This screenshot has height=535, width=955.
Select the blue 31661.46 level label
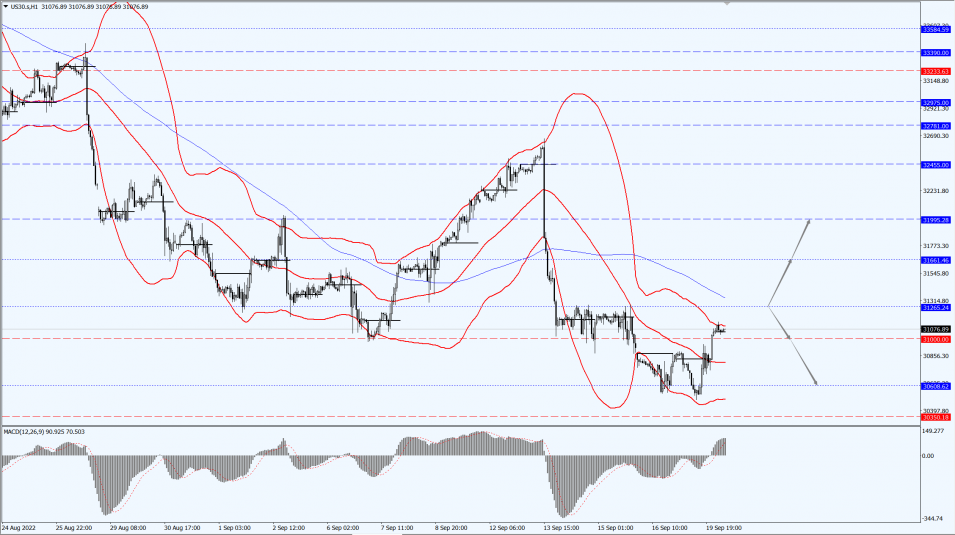coord(936,260)
